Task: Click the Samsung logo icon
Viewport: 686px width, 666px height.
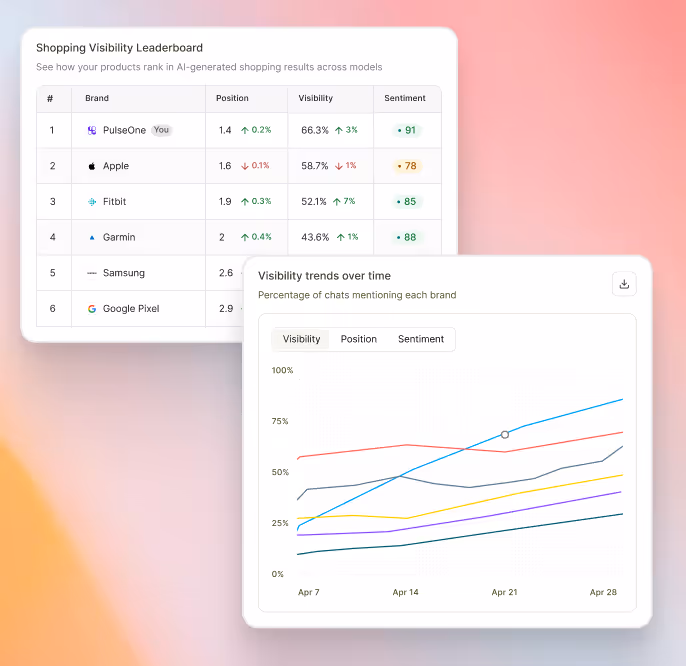Action: tap(92, 273)
